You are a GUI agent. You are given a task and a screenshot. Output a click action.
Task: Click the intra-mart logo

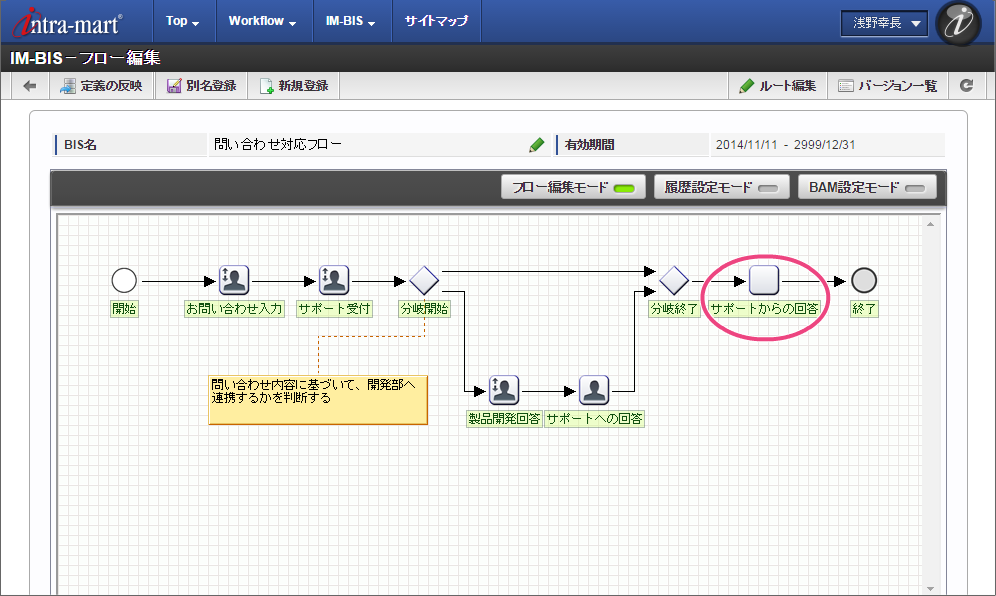coord(69,24)
